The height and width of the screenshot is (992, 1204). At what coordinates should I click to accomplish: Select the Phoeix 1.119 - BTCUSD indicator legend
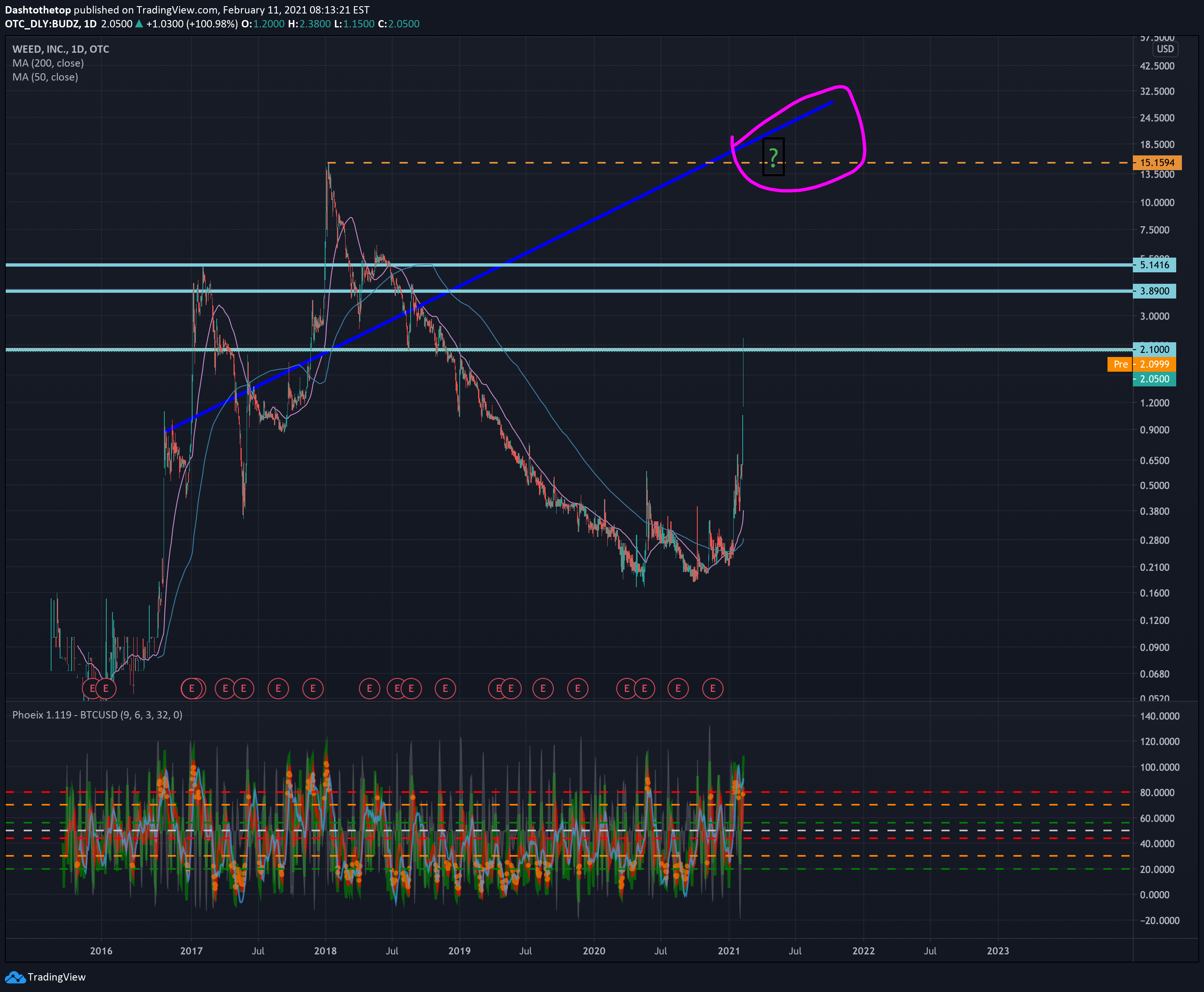coord(97,715)
